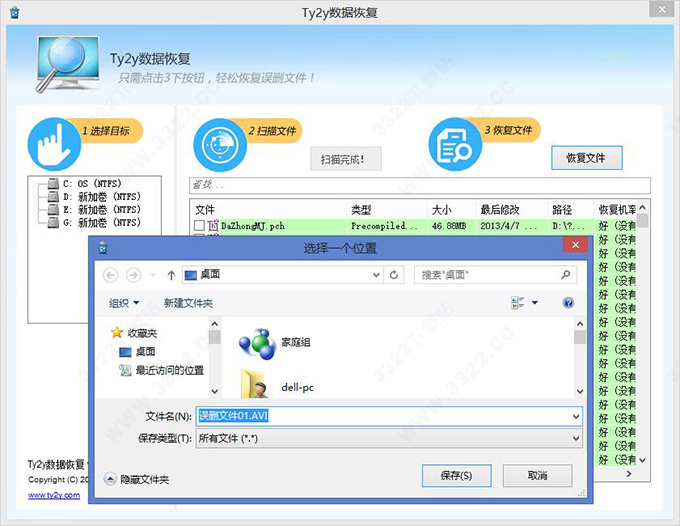Click the 搜索"桌面" search box
Screen dimensions: 680x526
click(x=495, y=274)
